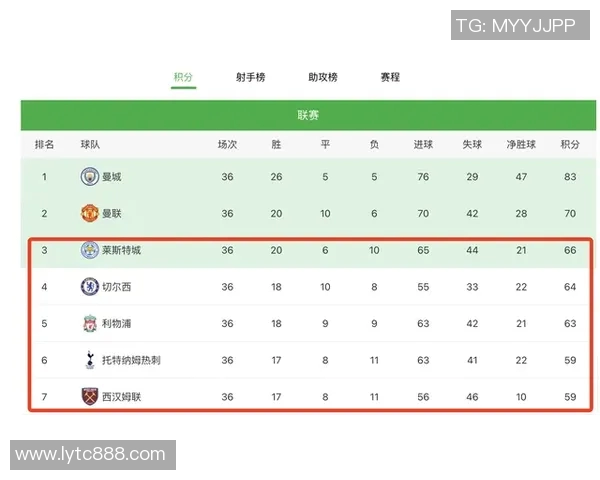Click the 联赛 green header bar
This screenshot has width=600, height=480.
pos(308,115)
